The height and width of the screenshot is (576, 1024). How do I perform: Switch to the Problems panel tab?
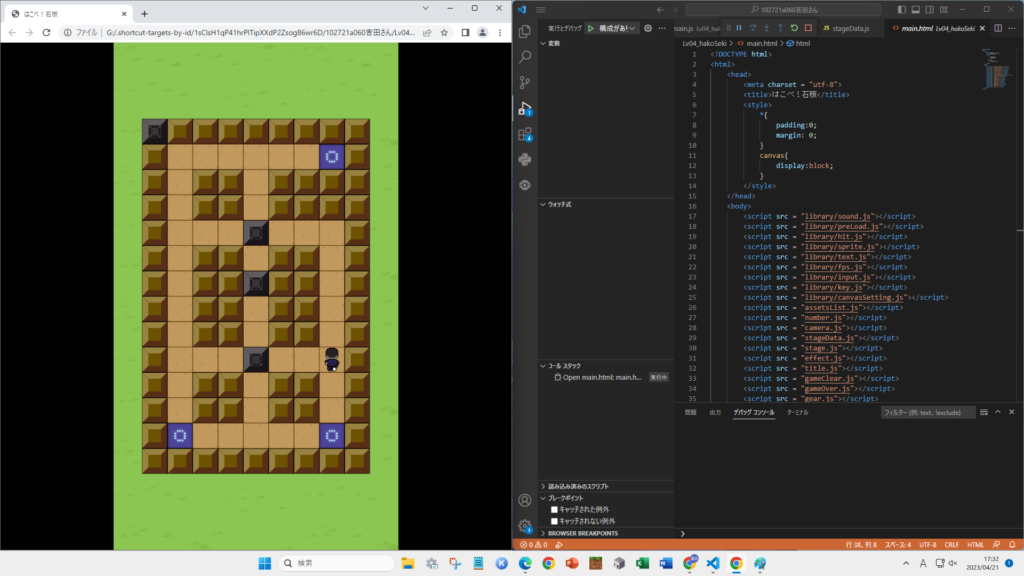pyautogui.click(x=690, y=413)
